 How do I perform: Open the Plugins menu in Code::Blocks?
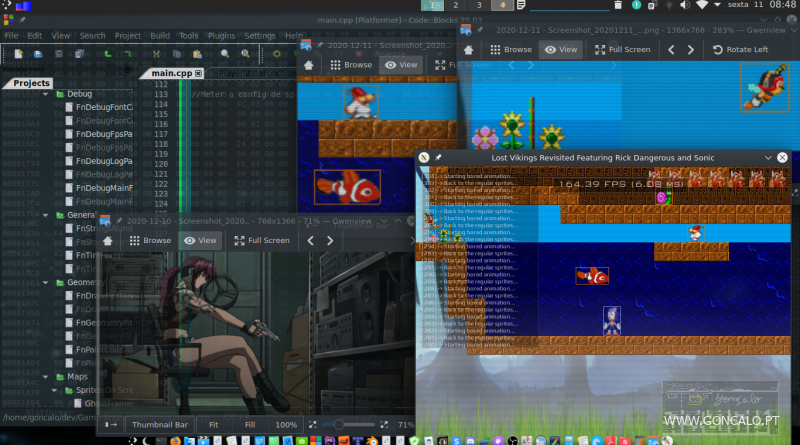[221, 36]
